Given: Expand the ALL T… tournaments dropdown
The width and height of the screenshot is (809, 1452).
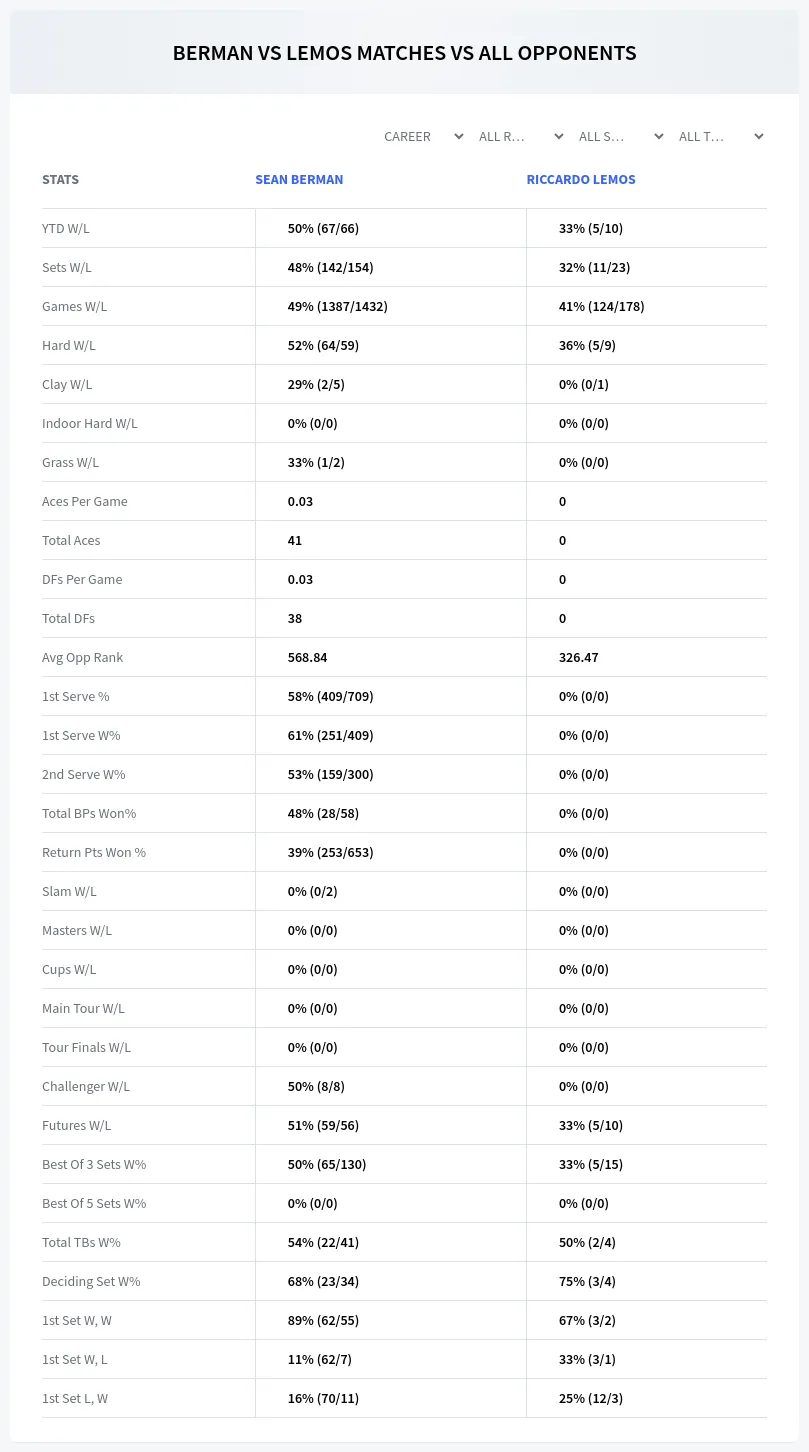Looking at the screenshot, I should [x=719, y=136].
